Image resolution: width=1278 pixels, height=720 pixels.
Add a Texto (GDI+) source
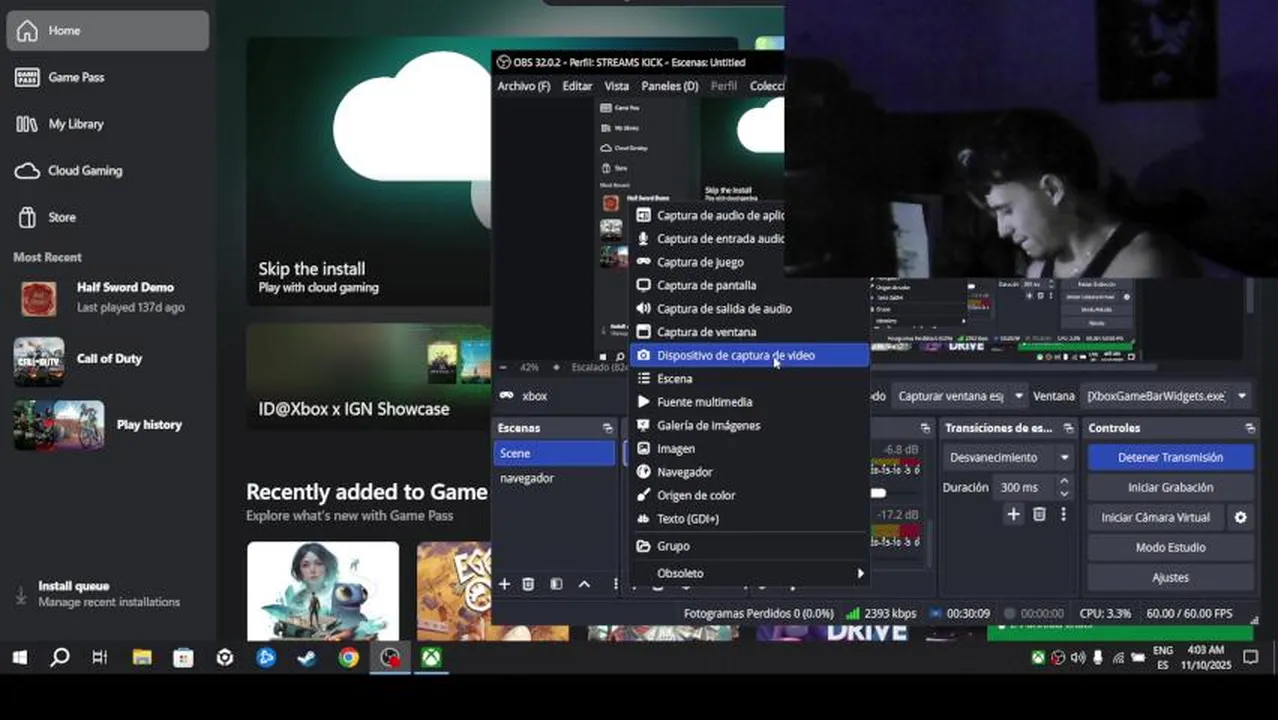coord(749,518)
